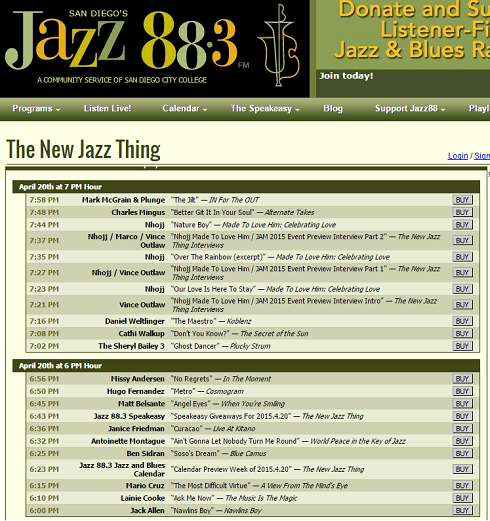
Task: Buy "The Jilt" by Mark McGrain & Plunge
Action: 462,200
